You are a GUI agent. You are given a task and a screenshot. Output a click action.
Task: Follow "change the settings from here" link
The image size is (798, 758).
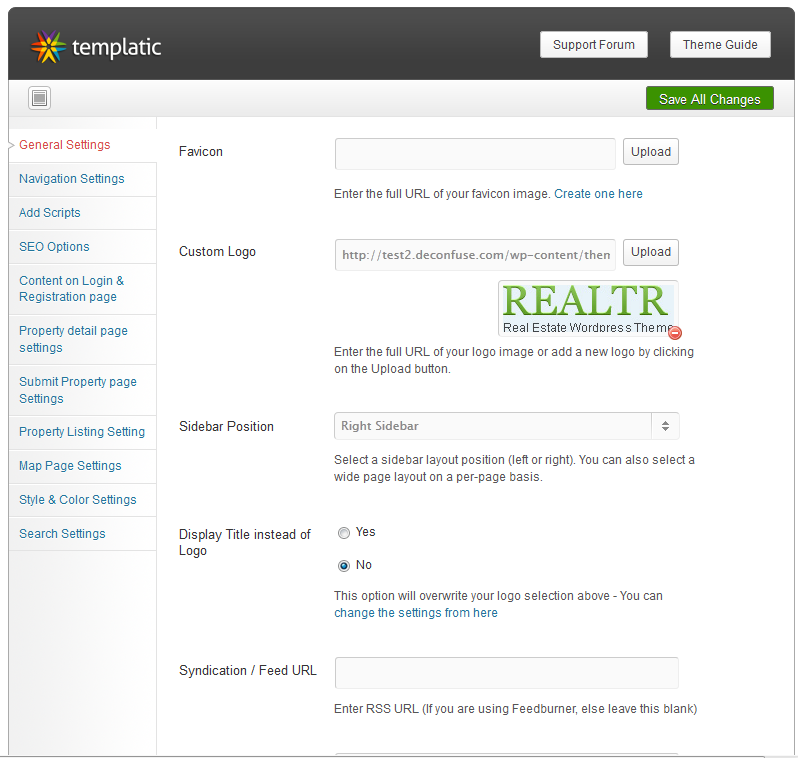click(416, 613)
